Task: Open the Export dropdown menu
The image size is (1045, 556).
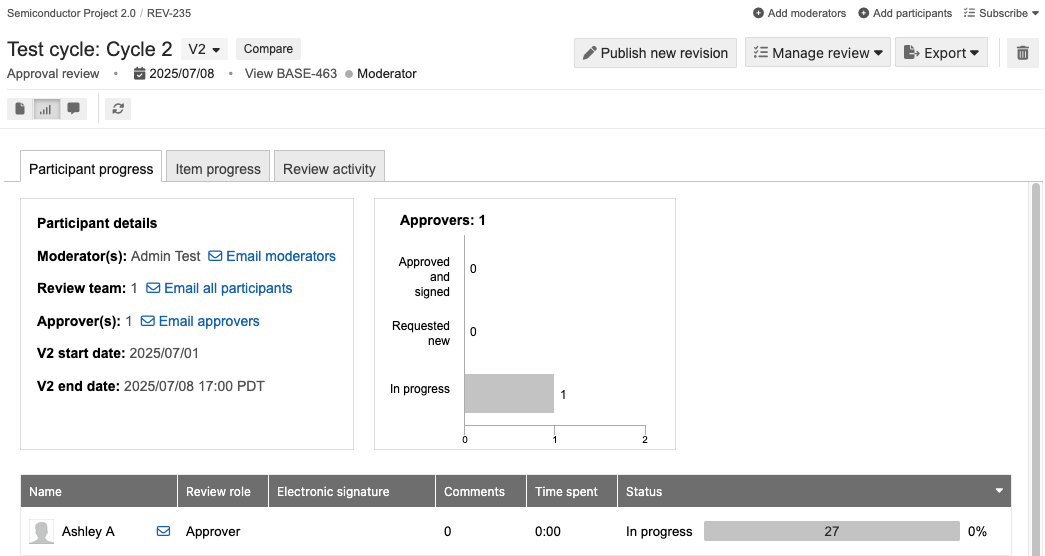Action: point(941,53)
